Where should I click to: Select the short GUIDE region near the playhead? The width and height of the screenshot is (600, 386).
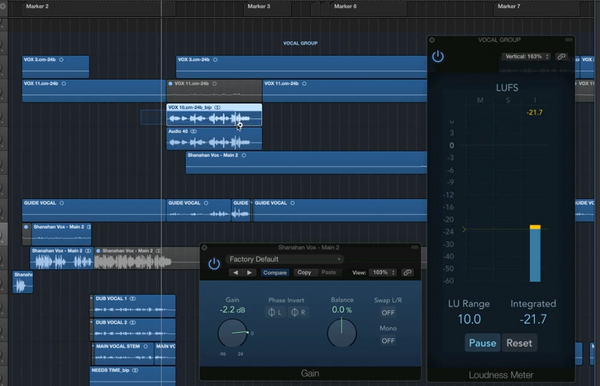pyautogui.click(x=241, y=210)
